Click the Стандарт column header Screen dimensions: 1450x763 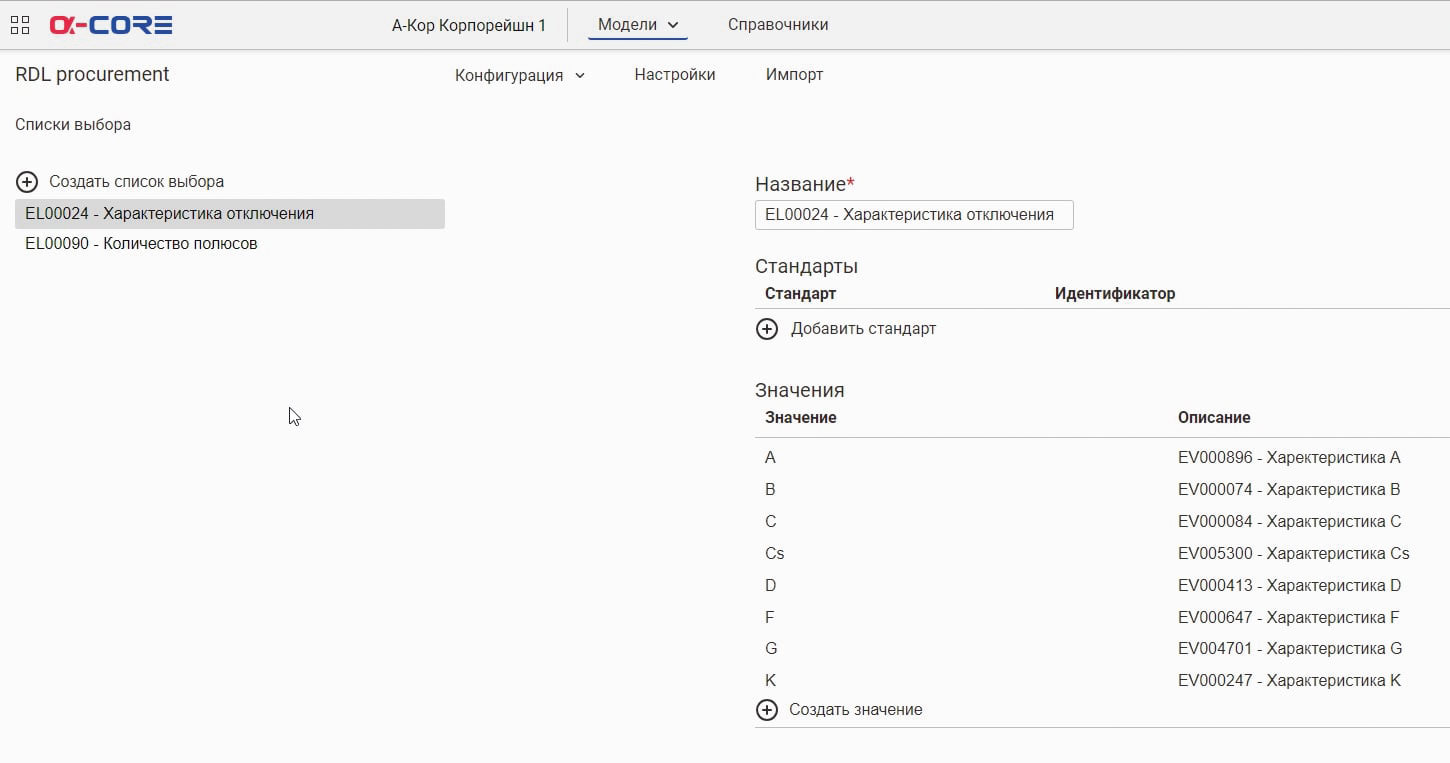tap(800, 294)
